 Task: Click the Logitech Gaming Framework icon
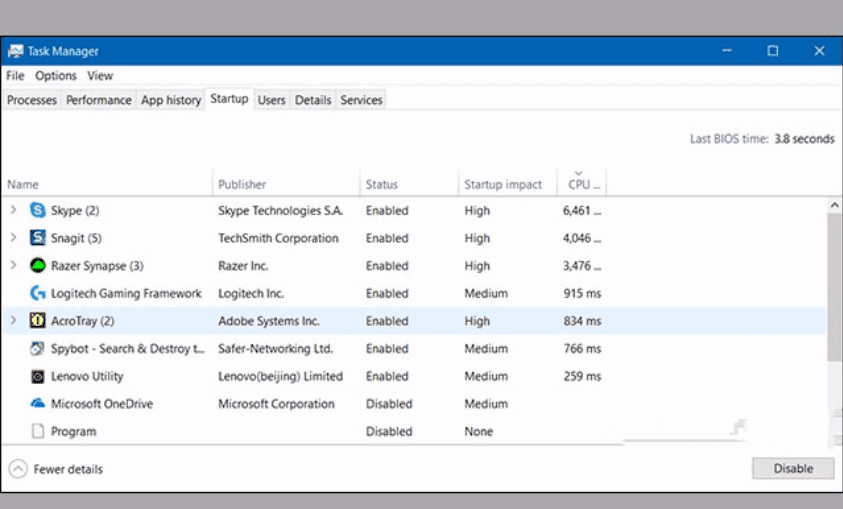click(x=38, y=293)
